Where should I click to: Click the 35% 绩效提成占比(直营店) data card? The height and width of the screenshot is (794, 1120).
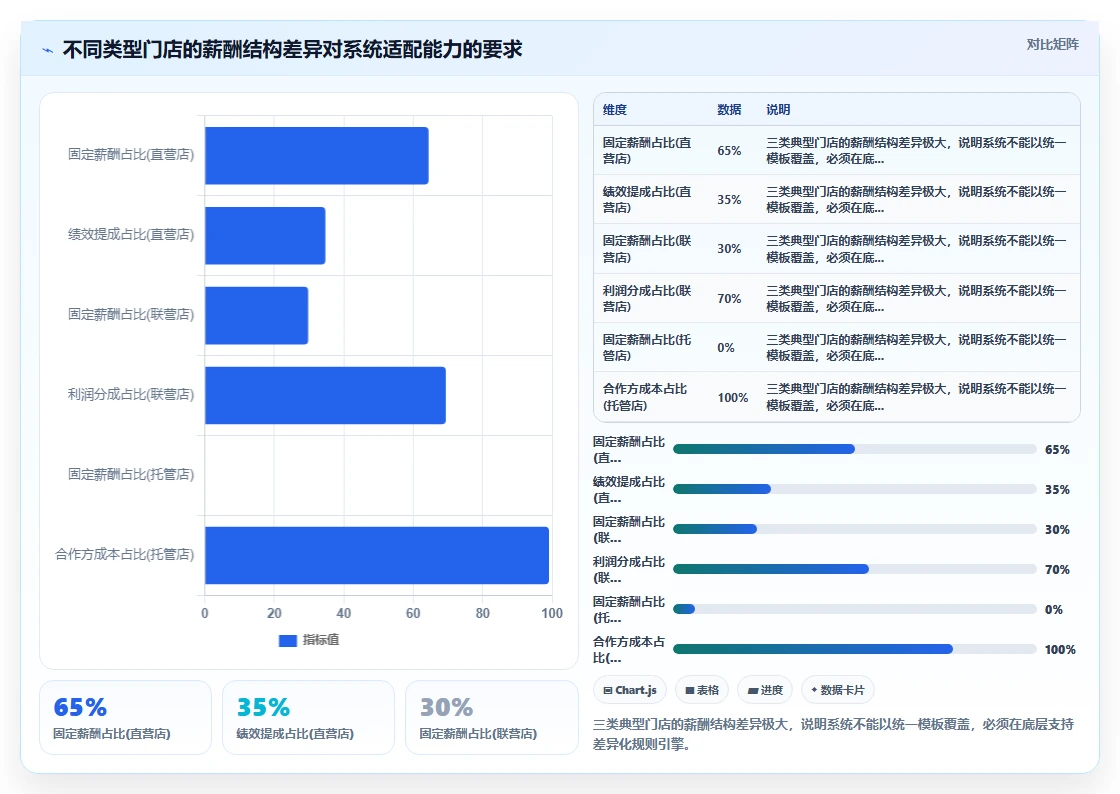pyautogui.click(x=309, y=718)
